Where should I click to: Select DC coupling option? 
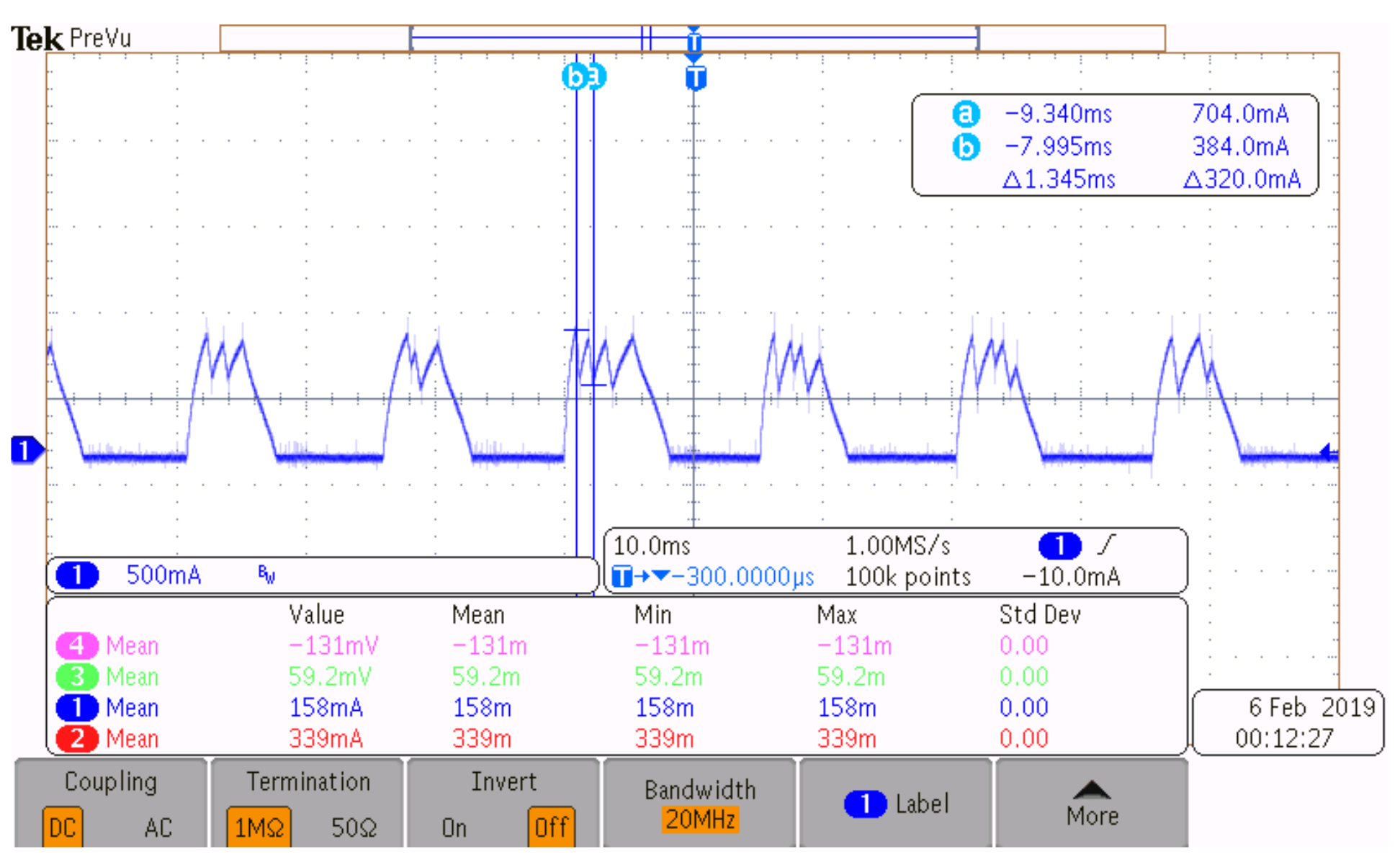(63, 827)
